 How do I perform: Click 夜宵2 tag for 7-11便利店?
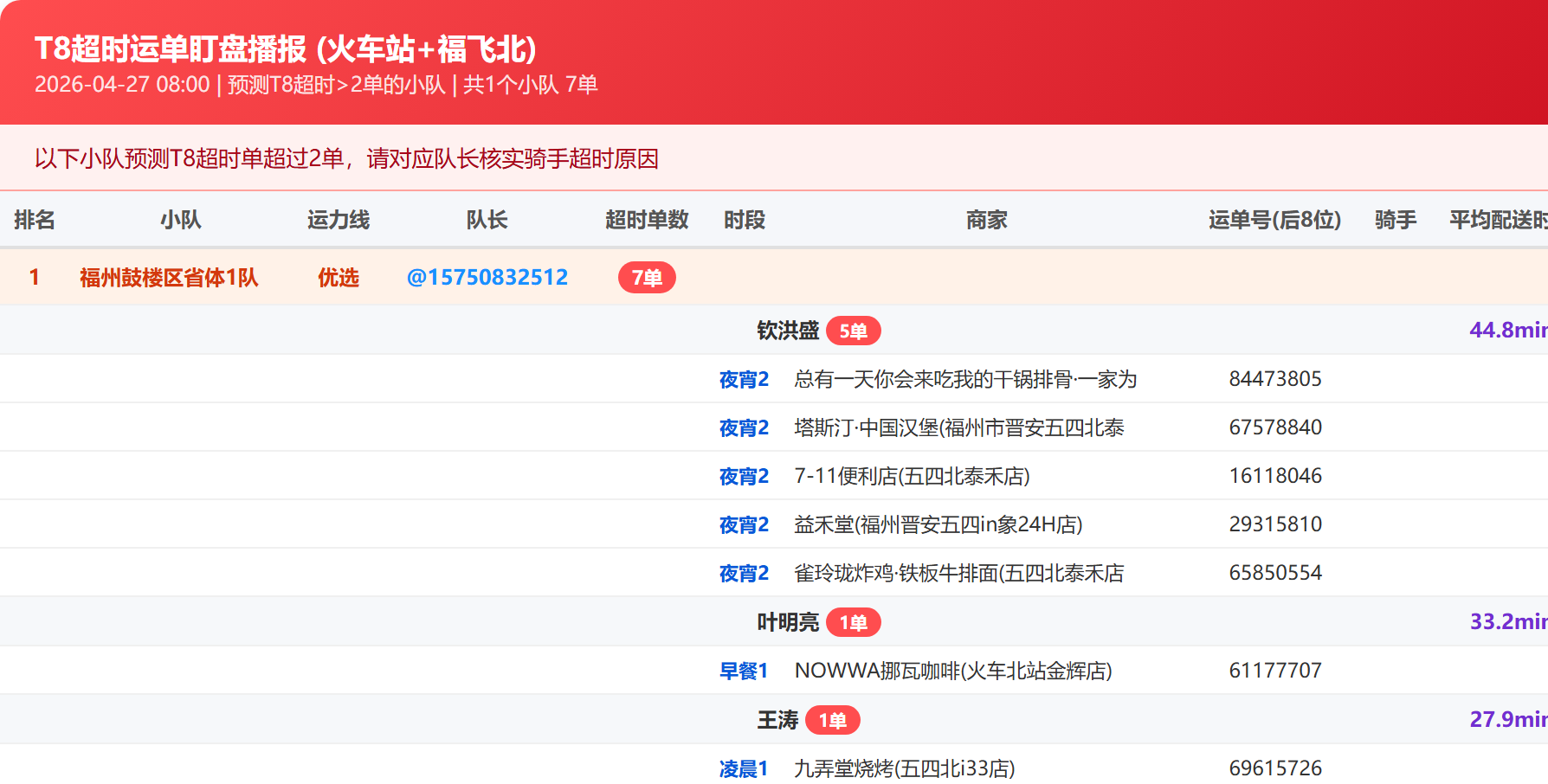(744, 476)
